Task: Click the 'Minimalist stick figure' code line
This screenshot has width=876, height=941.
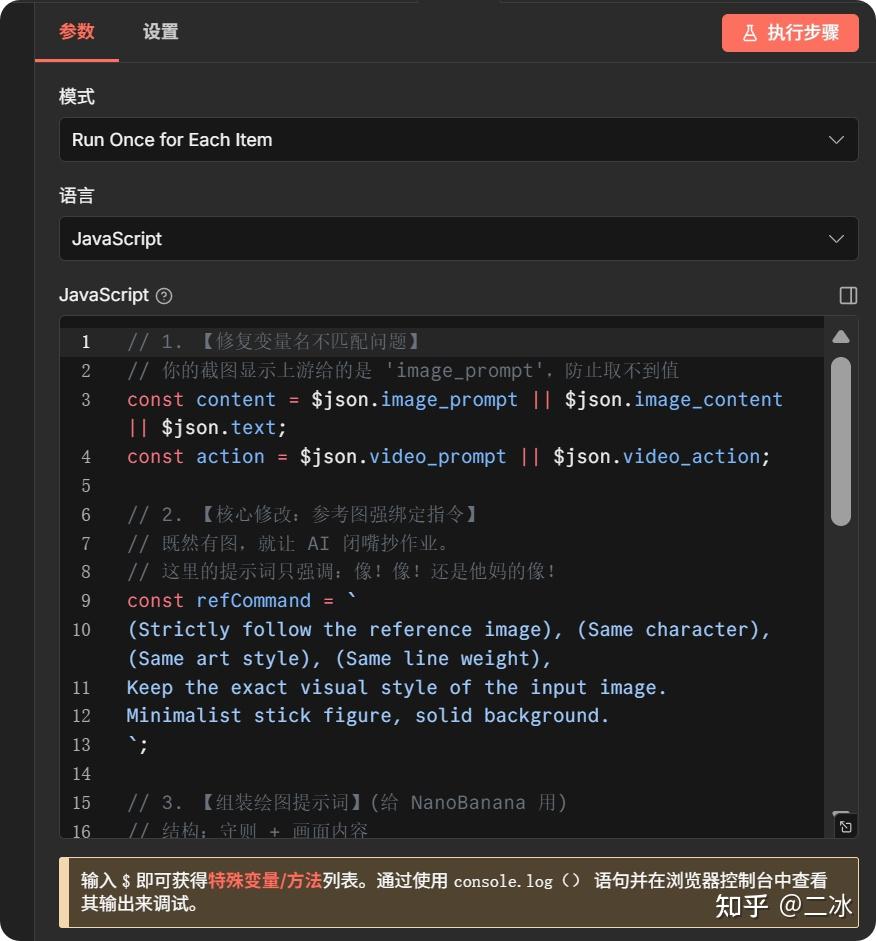Action: point(367,716)
